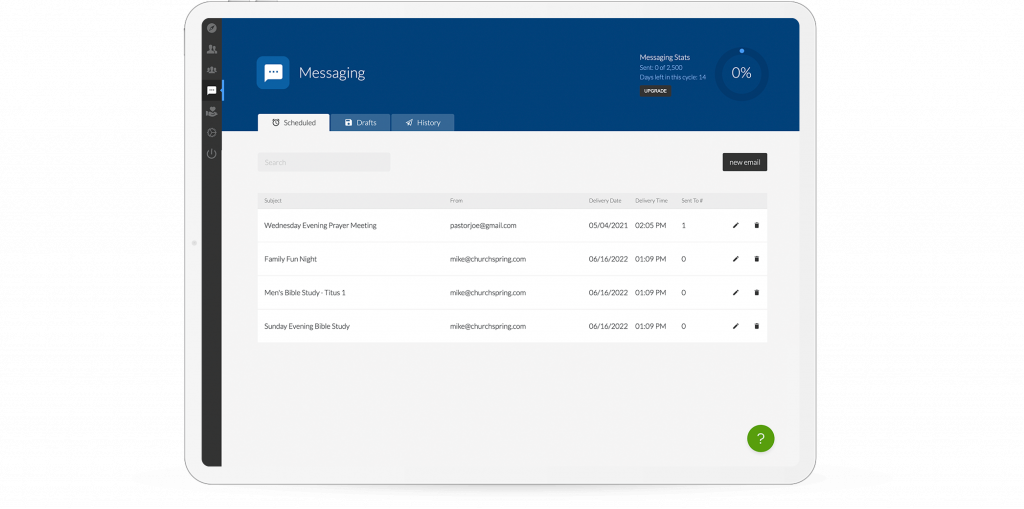
Task: Click the 02:05 PM delivery time
Action: click(650, 225)
